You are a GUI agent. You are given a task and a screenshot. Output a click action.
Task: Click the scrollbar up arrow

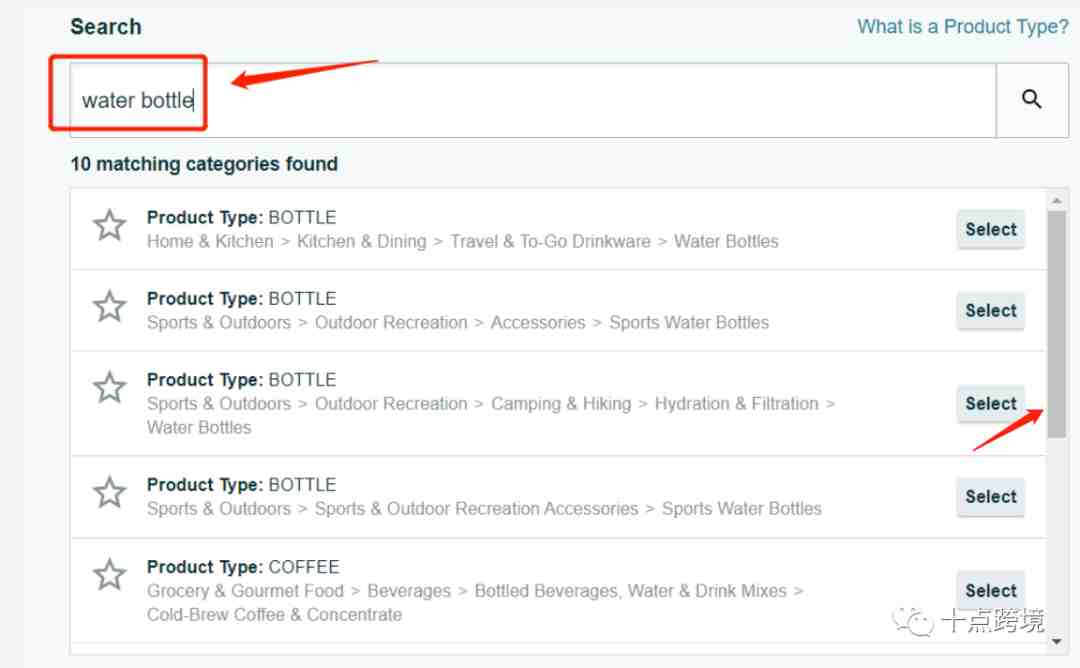[1057, 200]
